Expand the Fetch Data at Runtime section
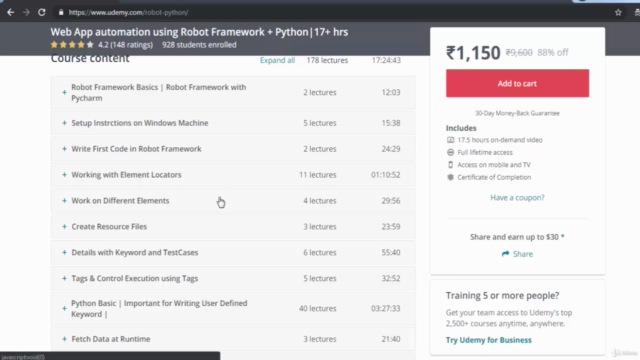Image resolution: width=640 pixels, height=360 pixels. (233, 339)
